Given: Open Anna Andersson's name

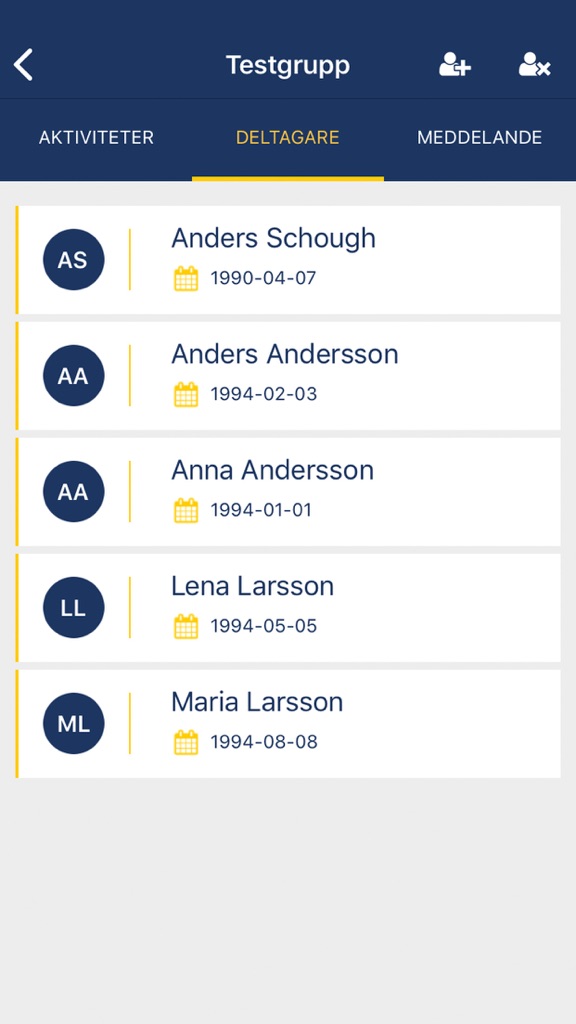Looking at the screenshot, I should tap(272, 470).
